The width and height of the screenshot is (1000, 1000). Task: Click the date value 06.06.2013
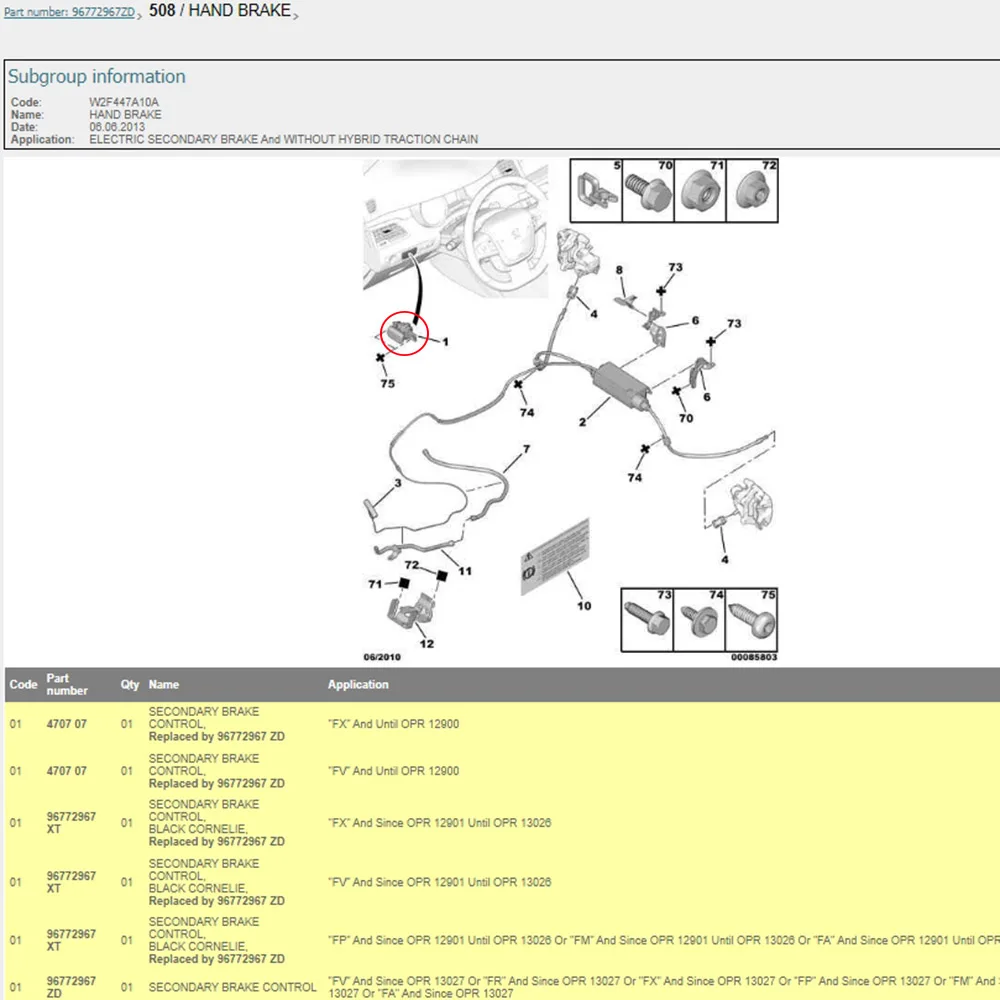click(x=117, y=127)
